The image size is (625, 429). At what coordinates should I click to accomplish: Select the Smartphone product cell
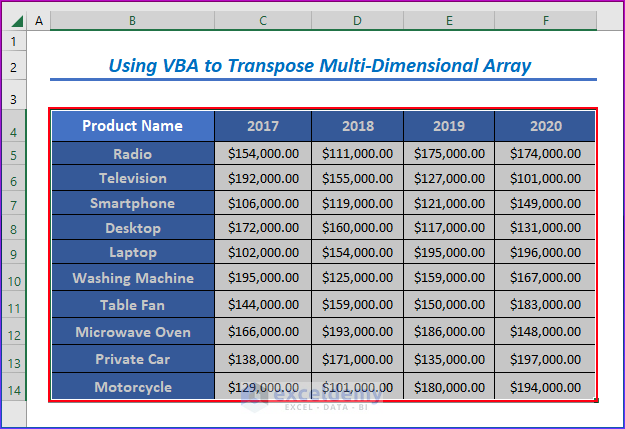coord(133,203)
